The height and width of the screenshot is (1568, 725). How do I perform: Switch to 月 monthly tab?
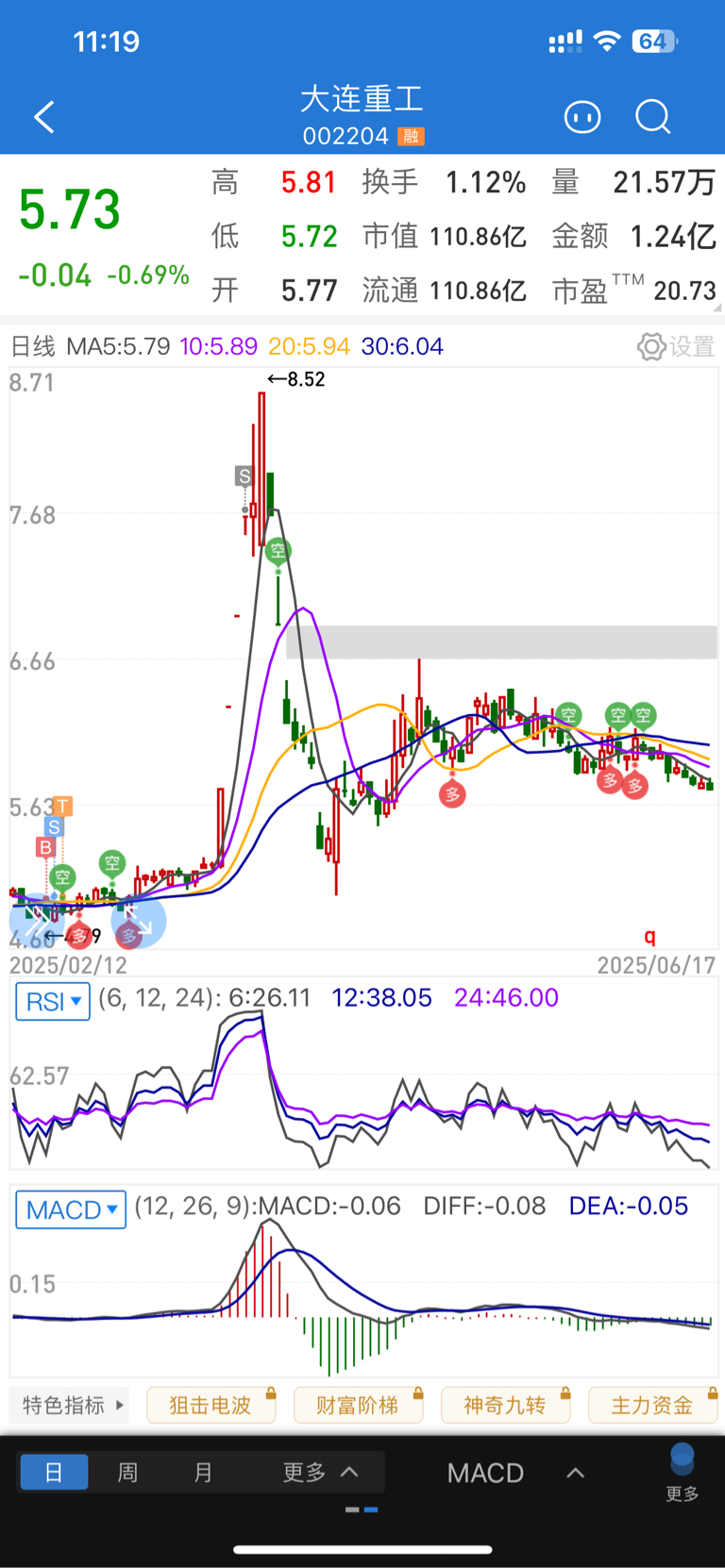point(203,1472)
